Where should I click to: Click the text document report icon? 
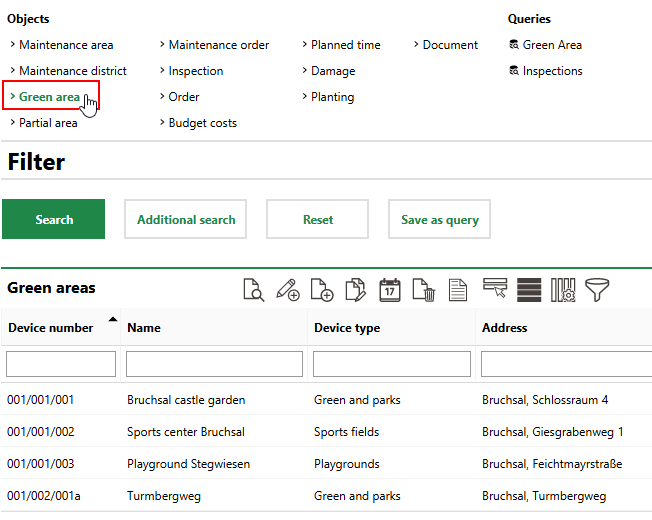coord(457,290)
